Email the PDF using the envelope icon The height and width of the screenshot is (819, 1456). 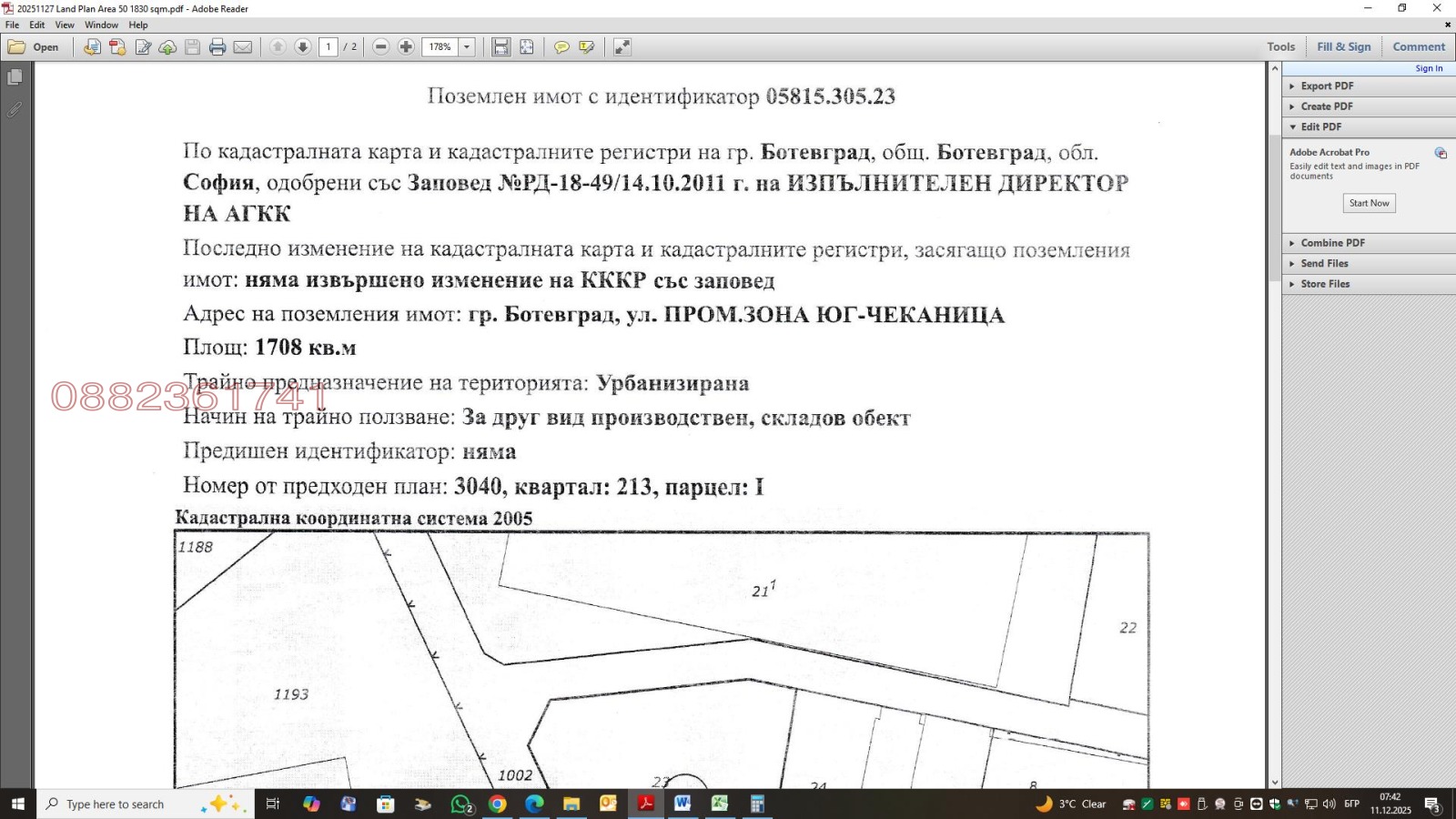[242, 46]
